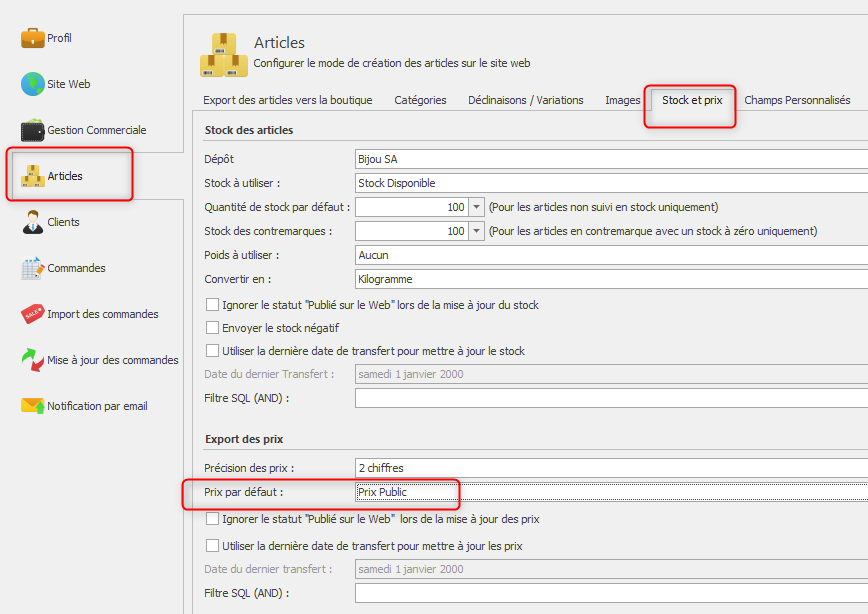
Task: Switch to Export des articles vers la boutique tab
Action: (x=288, y=100)
